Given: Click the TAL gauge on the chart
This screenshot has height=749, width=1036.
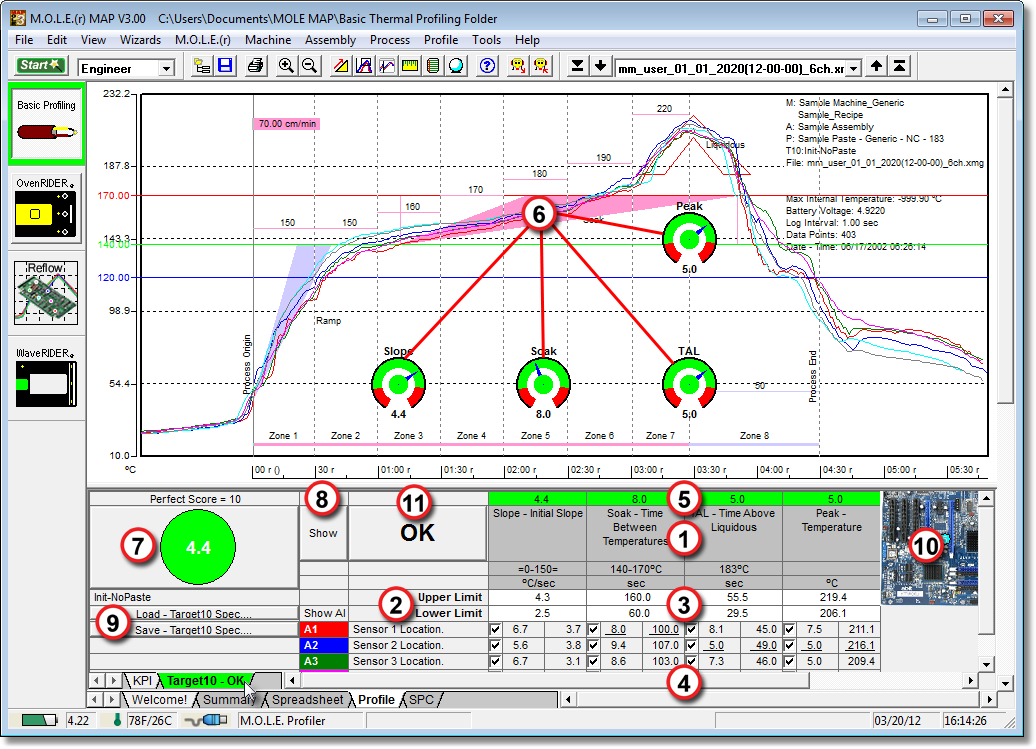Looking at the screenshot, I should [689, 384].
